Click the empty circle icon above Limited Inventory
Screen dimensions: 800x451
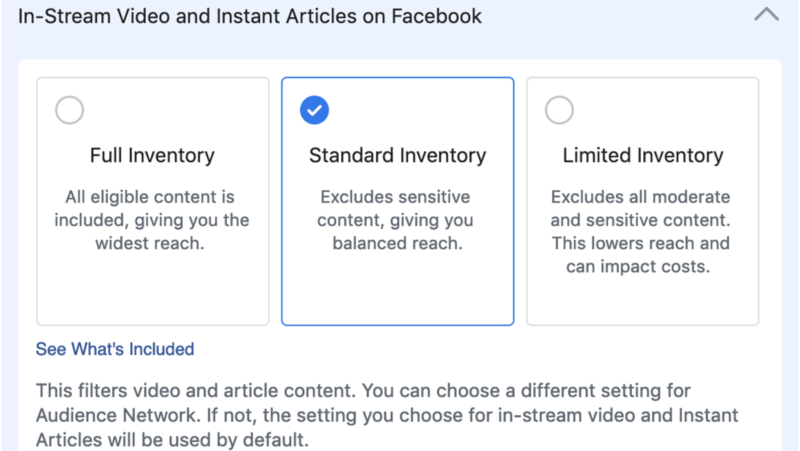[560, 111]
